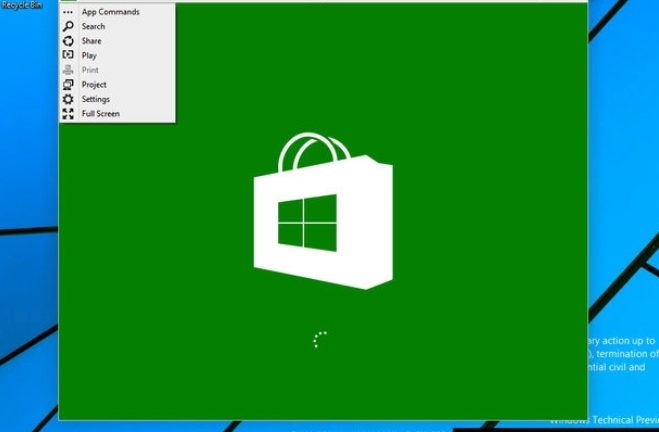Click the circular share icon
The height and width of the screenshot is (432, 659).
coord(68,41)
